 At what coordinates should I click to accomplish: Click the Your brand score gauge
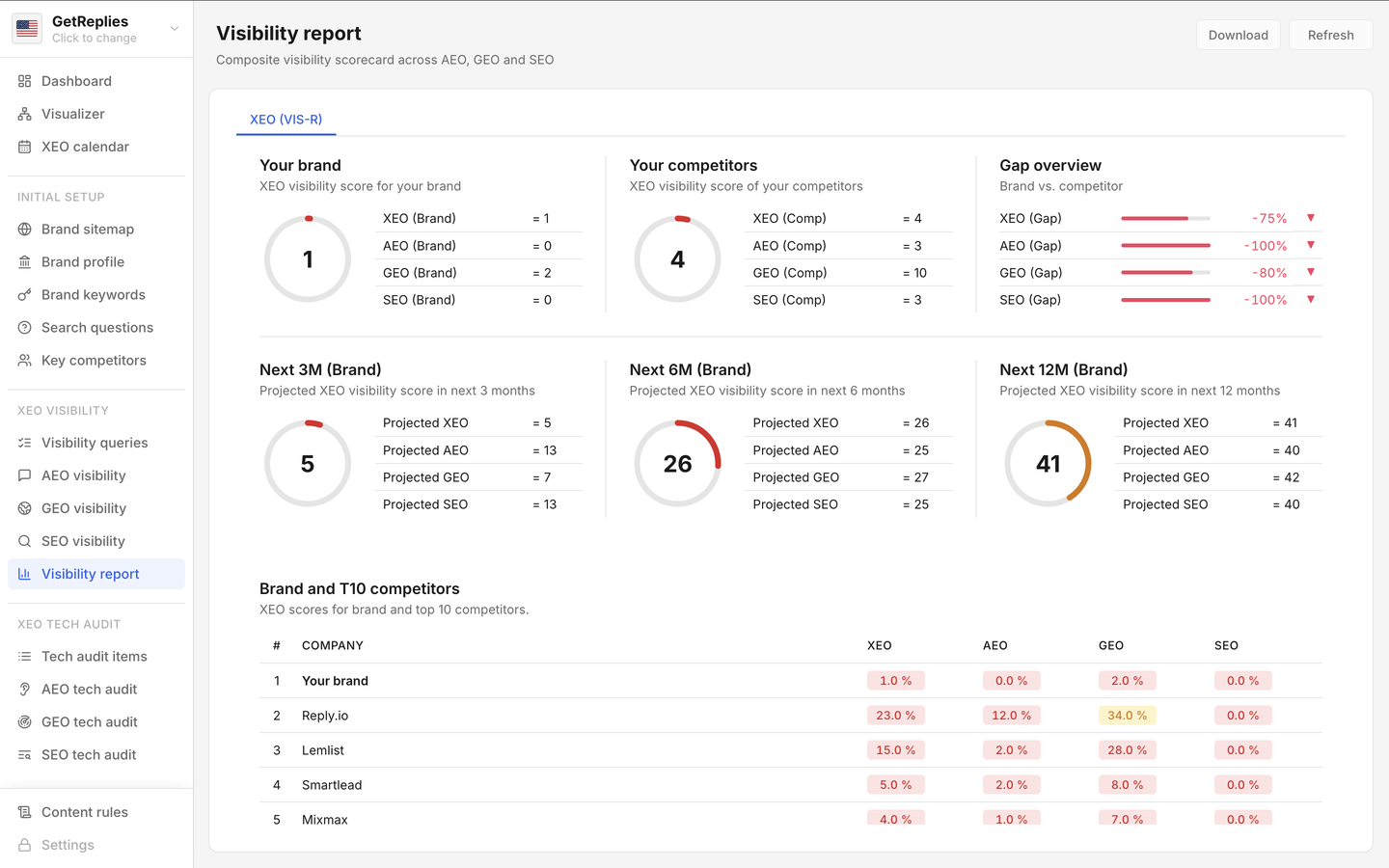click(308, 259)
